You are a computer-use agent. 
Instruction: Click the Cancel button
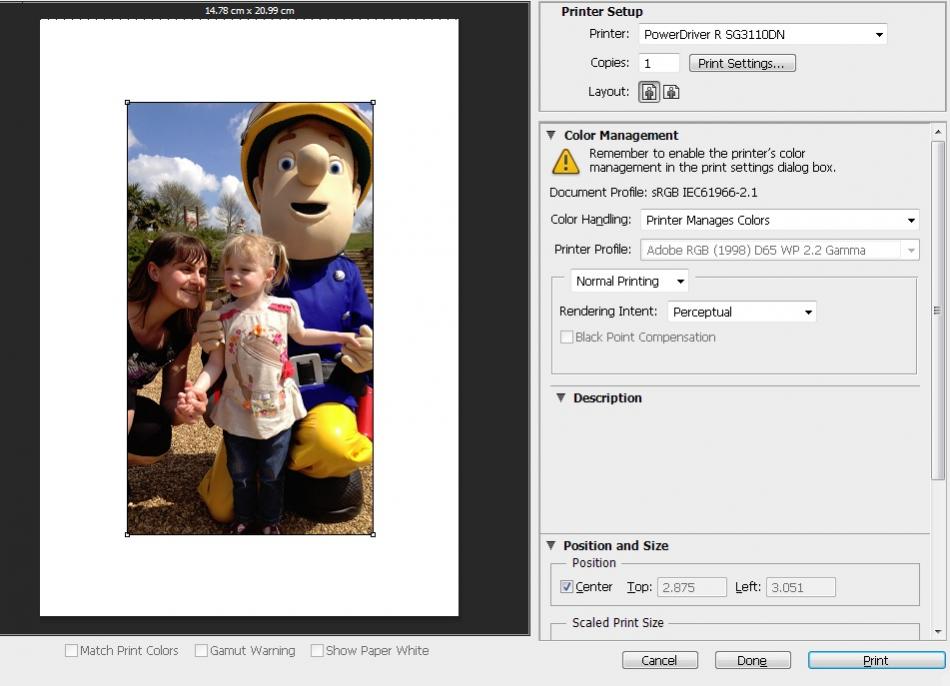(x=660, y=660)
